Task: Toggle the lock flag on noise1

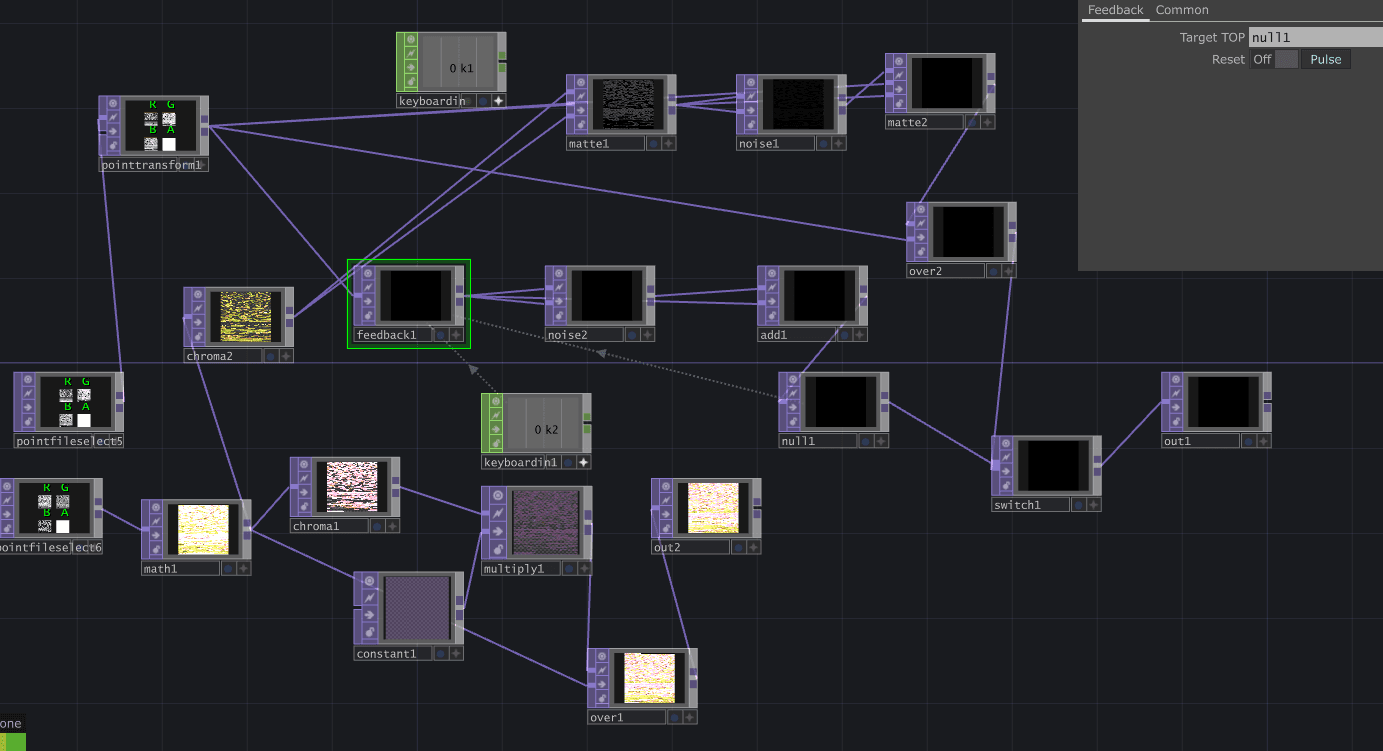Action: [x=752, y=125]
